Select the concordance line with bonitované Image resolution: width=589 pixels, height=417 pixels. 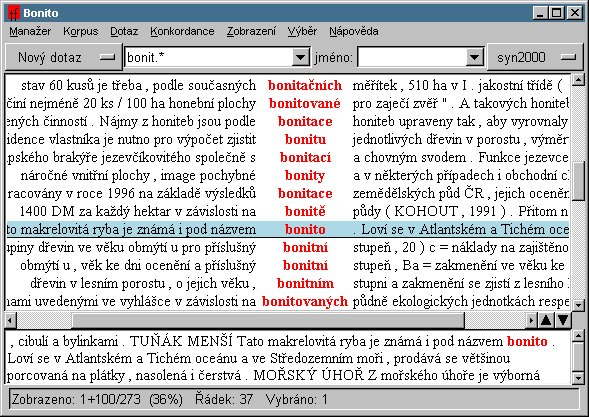click(288, 103)
